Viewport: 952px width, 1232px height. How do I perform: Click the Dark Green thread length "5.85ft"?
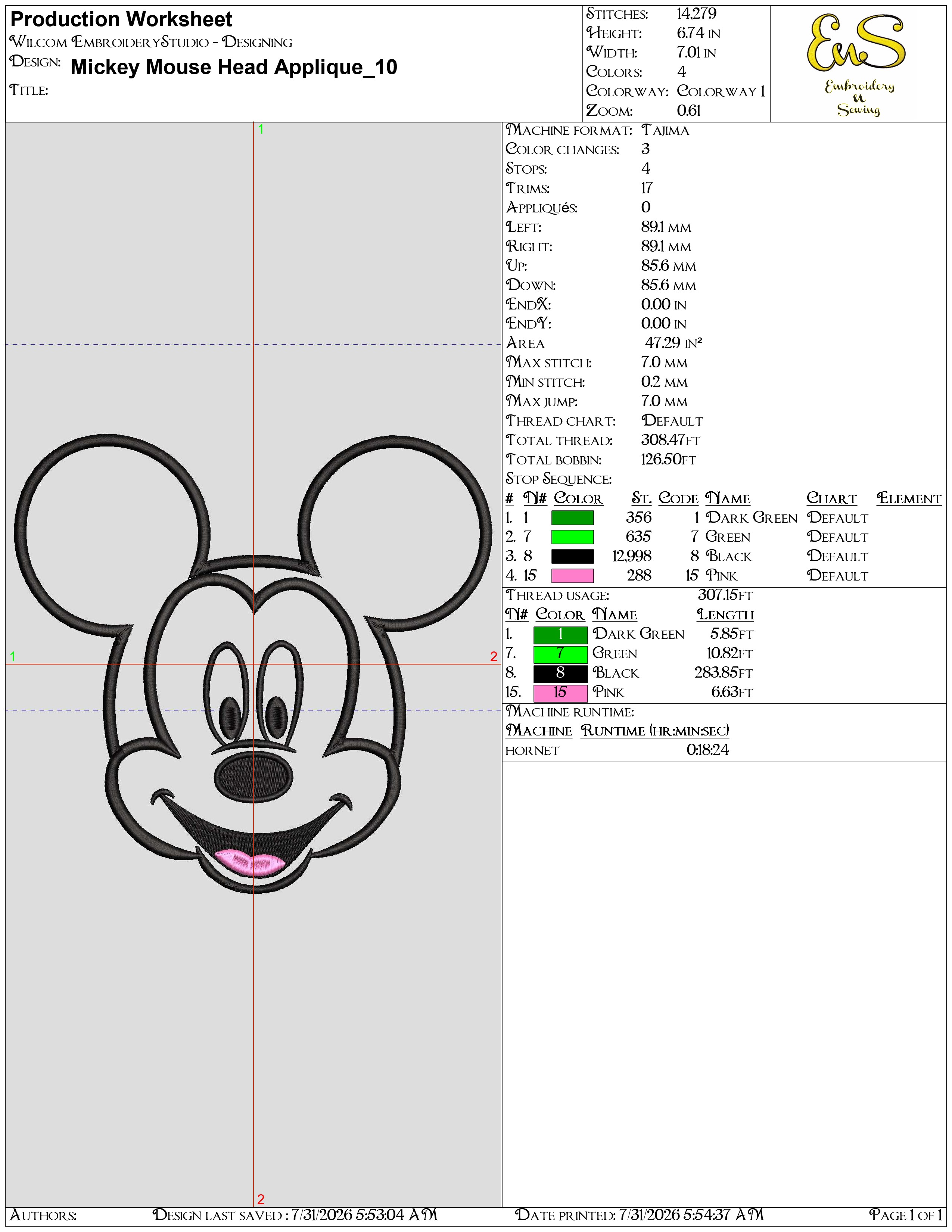731,634
